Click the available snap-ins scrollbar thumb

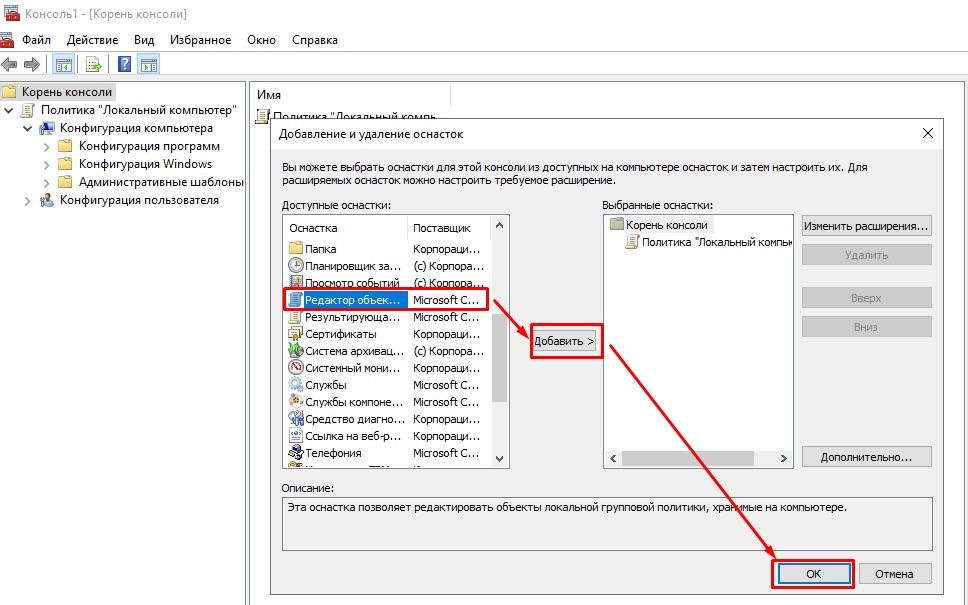[499, 357]
